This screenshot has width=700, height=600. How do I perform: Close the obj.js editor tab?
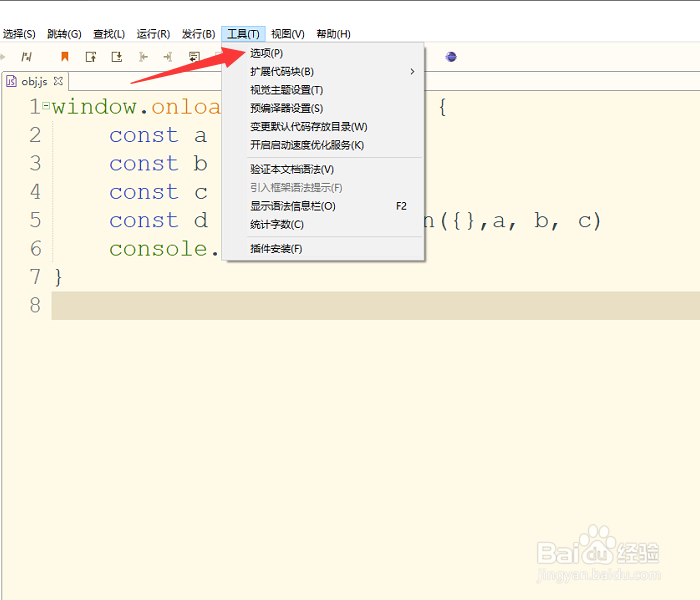[58, 81]
